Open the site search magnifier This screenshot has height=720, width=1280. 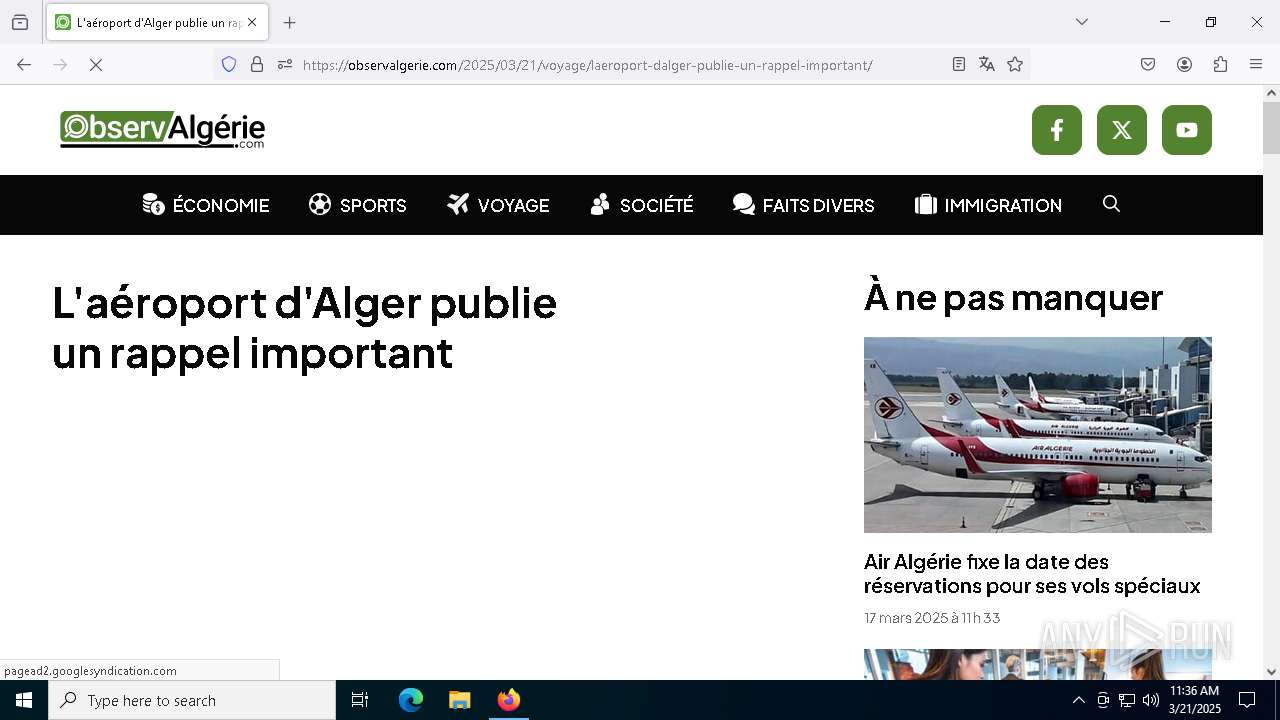(x=1111, y=204)
